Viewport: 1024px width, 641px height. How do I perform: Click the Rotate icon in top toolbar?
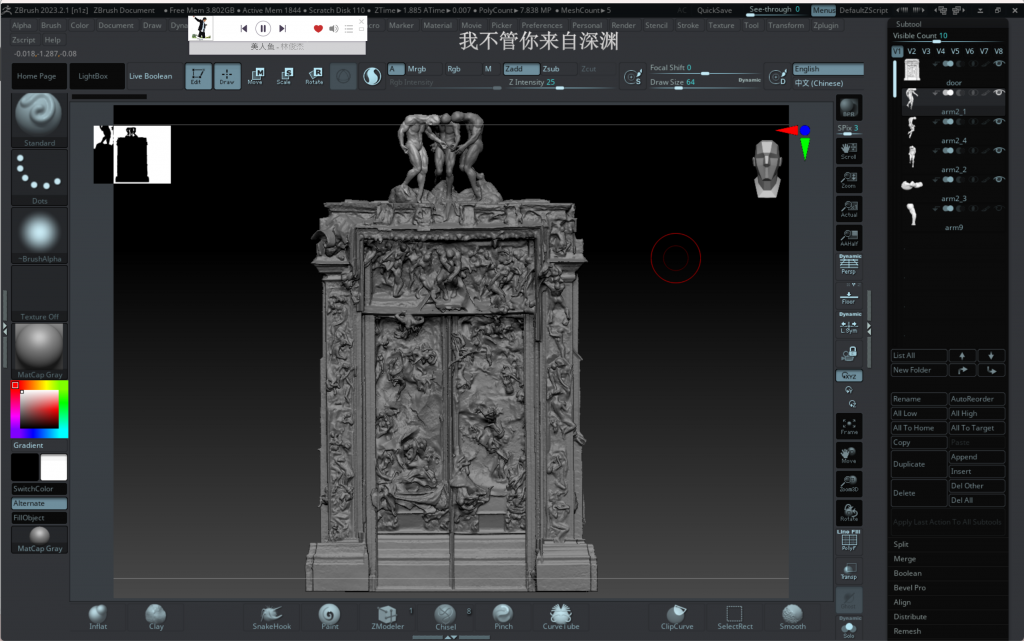[x=314, y=76]
